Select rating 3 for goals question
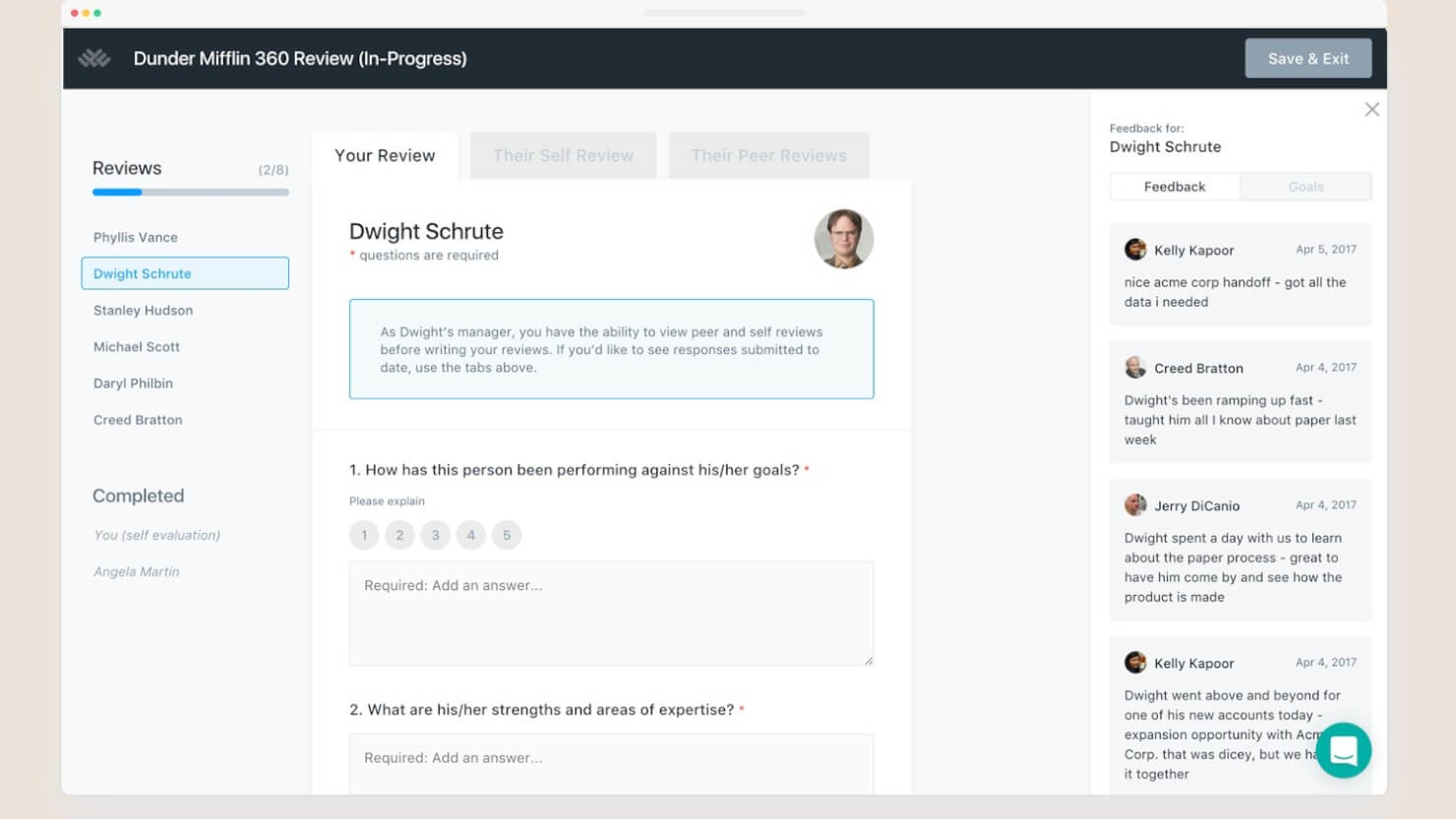1456x819 pixels. (x=435, y=535)
